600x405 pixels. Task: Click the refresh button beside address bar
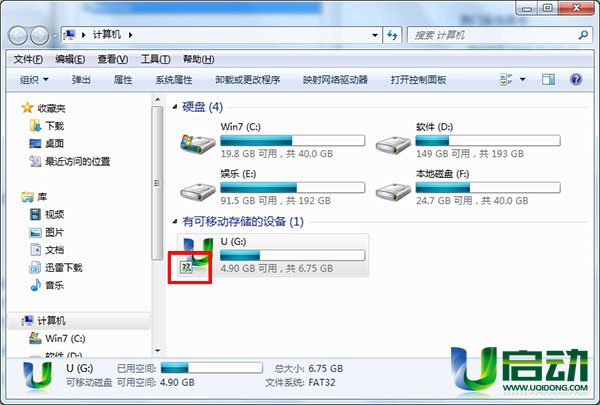[x=392, y=35]
